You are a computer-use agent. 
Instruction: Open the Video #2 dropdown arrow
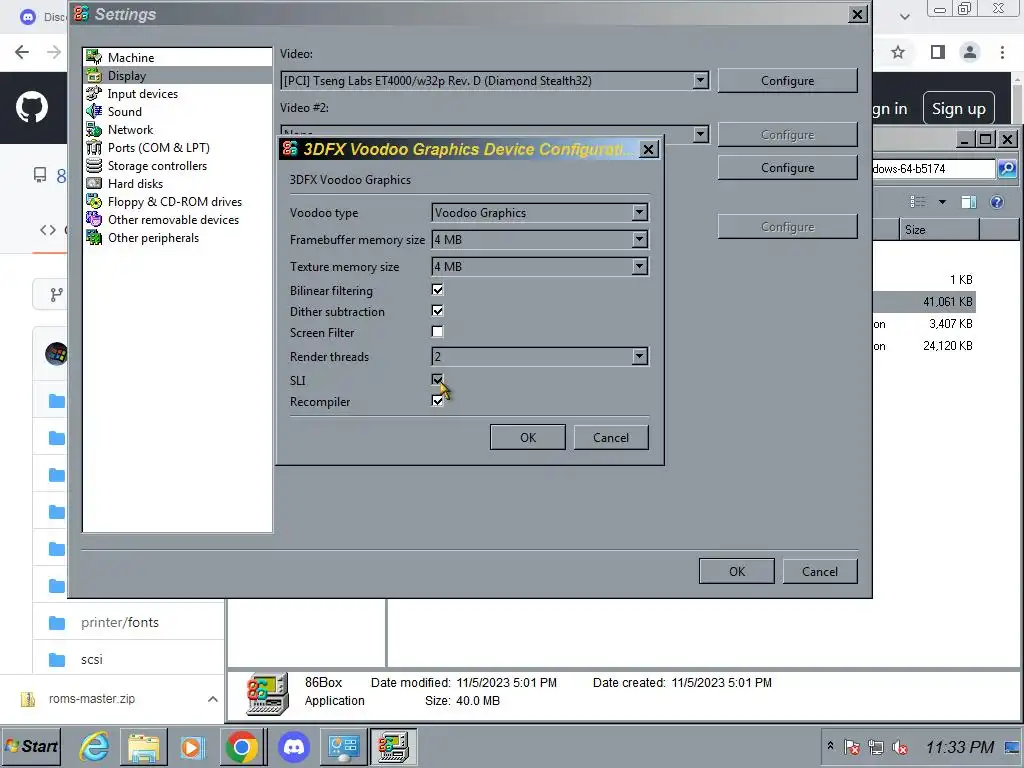(700, 134)
